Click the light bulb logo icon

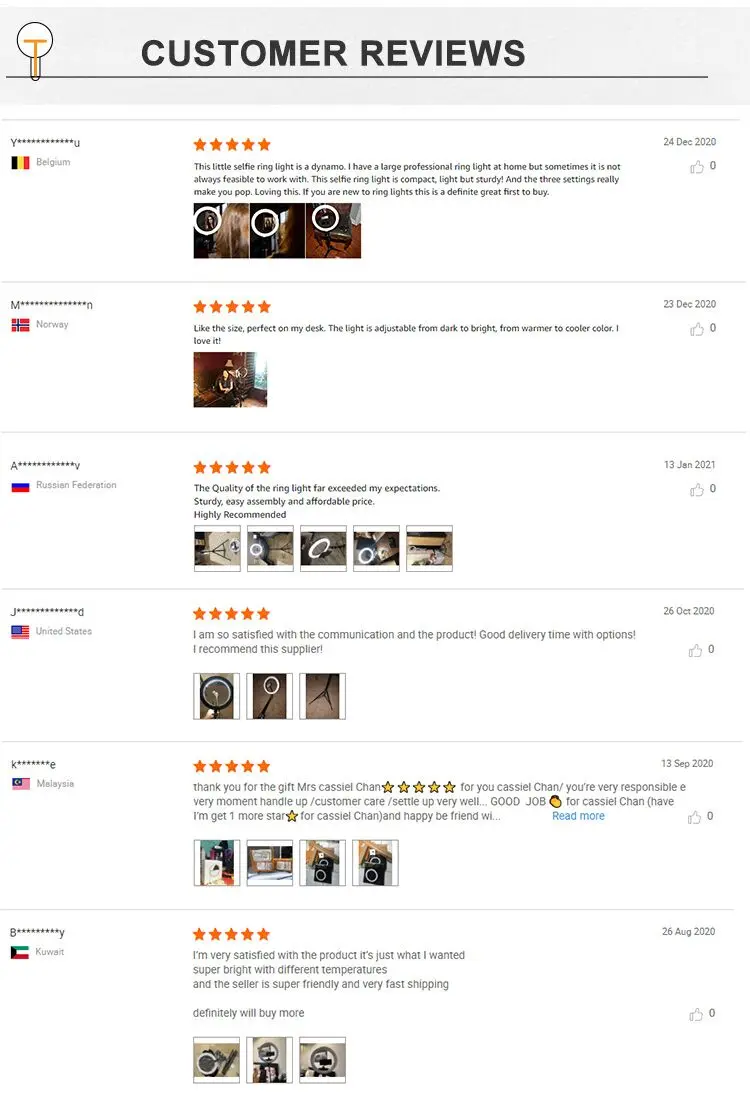pyautogui.click(x=35, y=49)
